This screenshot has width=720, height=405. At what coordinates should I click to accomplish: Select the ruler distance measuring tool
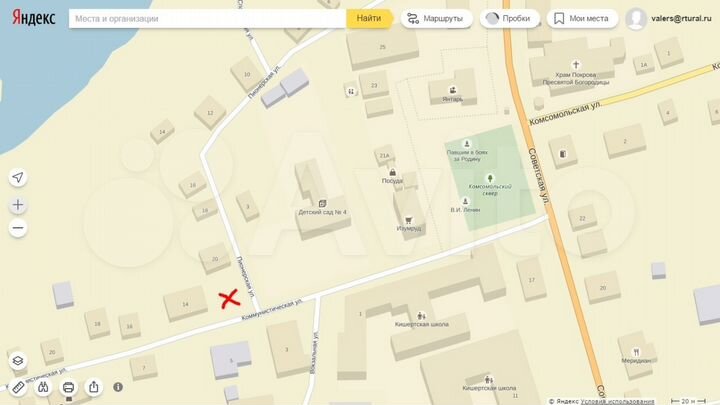[x=18, y=387]
